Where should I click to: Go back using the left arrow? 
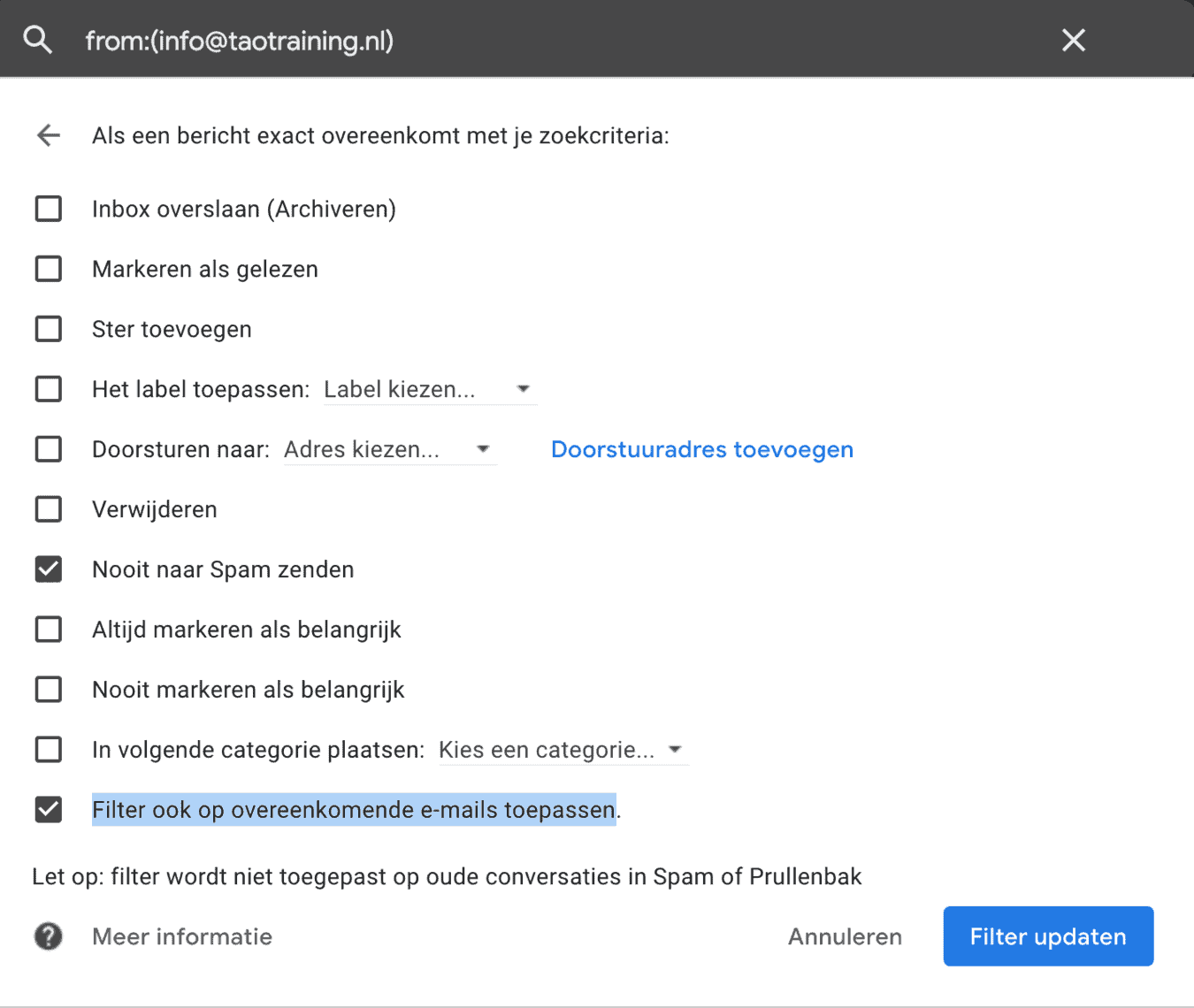click(x=49, y=135)
